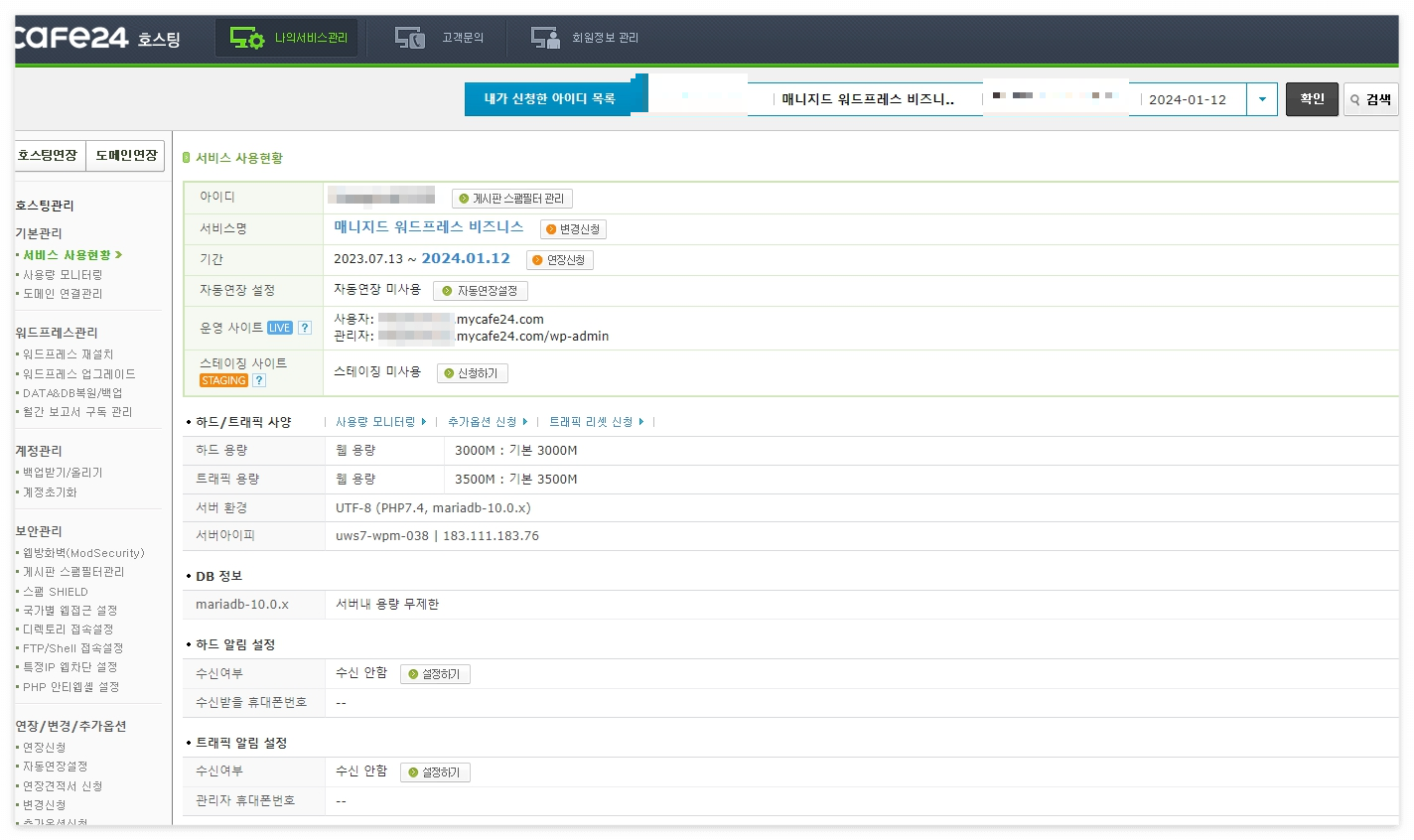Click the 확인 button
1414x840 pixels.
1312,99
